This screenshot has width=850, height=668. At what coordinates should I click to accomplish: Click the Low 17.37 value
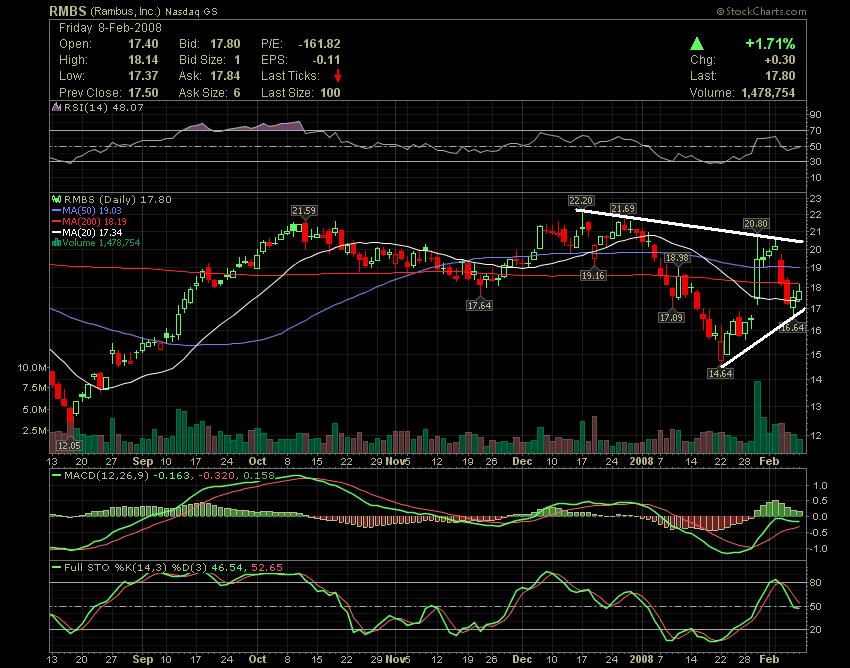143,76
